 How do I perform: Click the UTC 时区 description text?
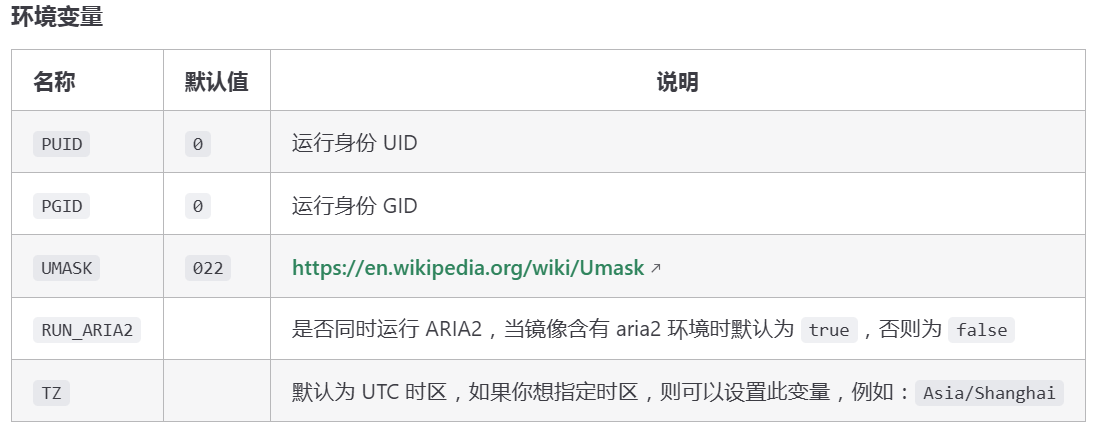coord(404,392)
